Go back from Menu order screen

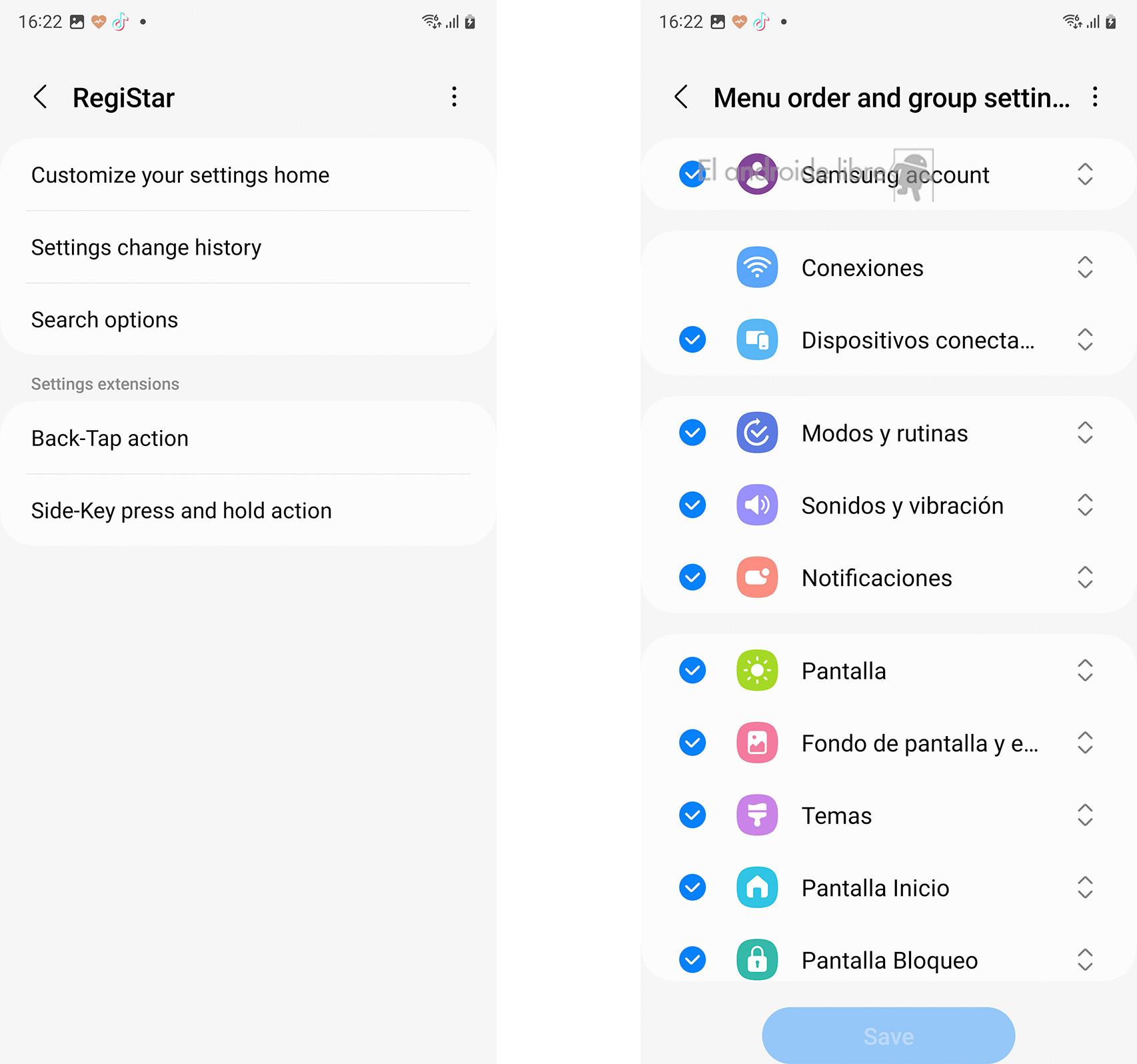(x=681, y=97)
